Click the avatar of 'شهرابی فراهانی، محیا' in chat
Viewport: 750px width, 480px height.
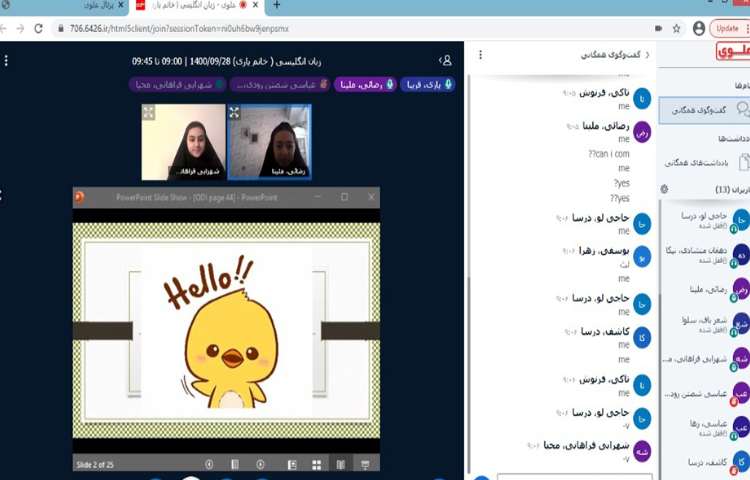pos(642,452)
